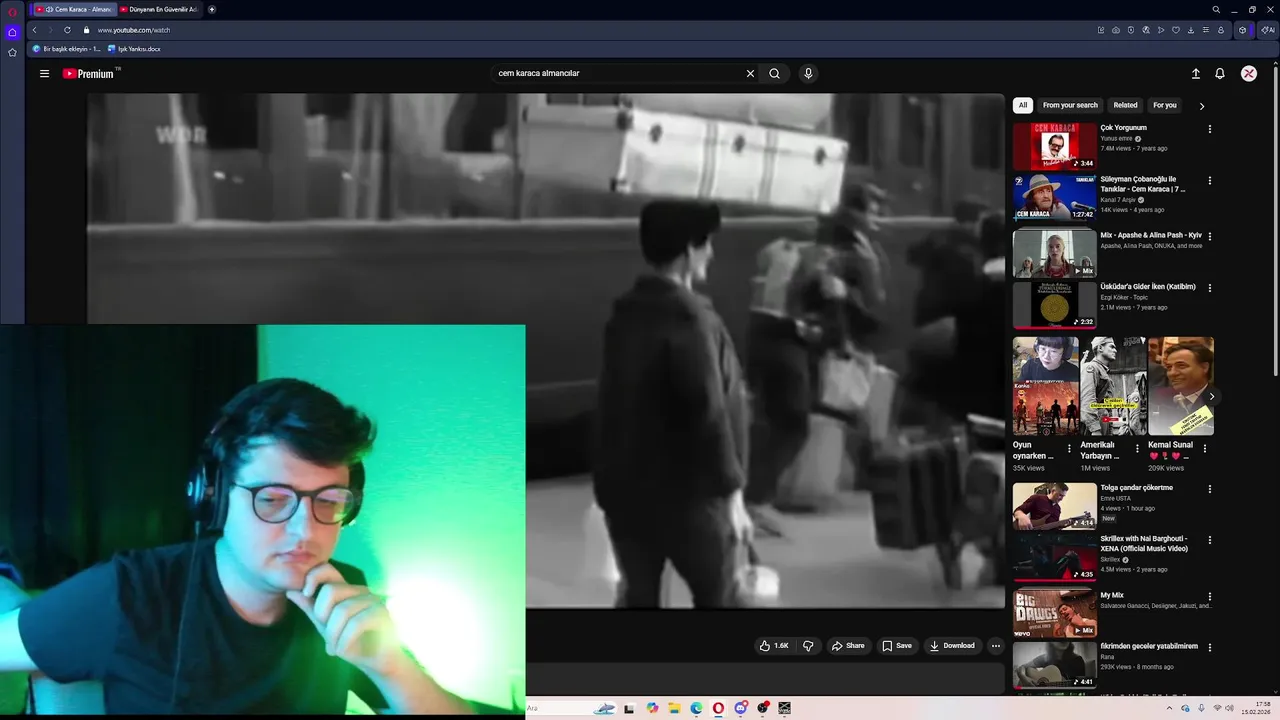Screen dimensions: 1280x720
Task: Open options for Skrillex XENA video
Action: point(1209,540)
